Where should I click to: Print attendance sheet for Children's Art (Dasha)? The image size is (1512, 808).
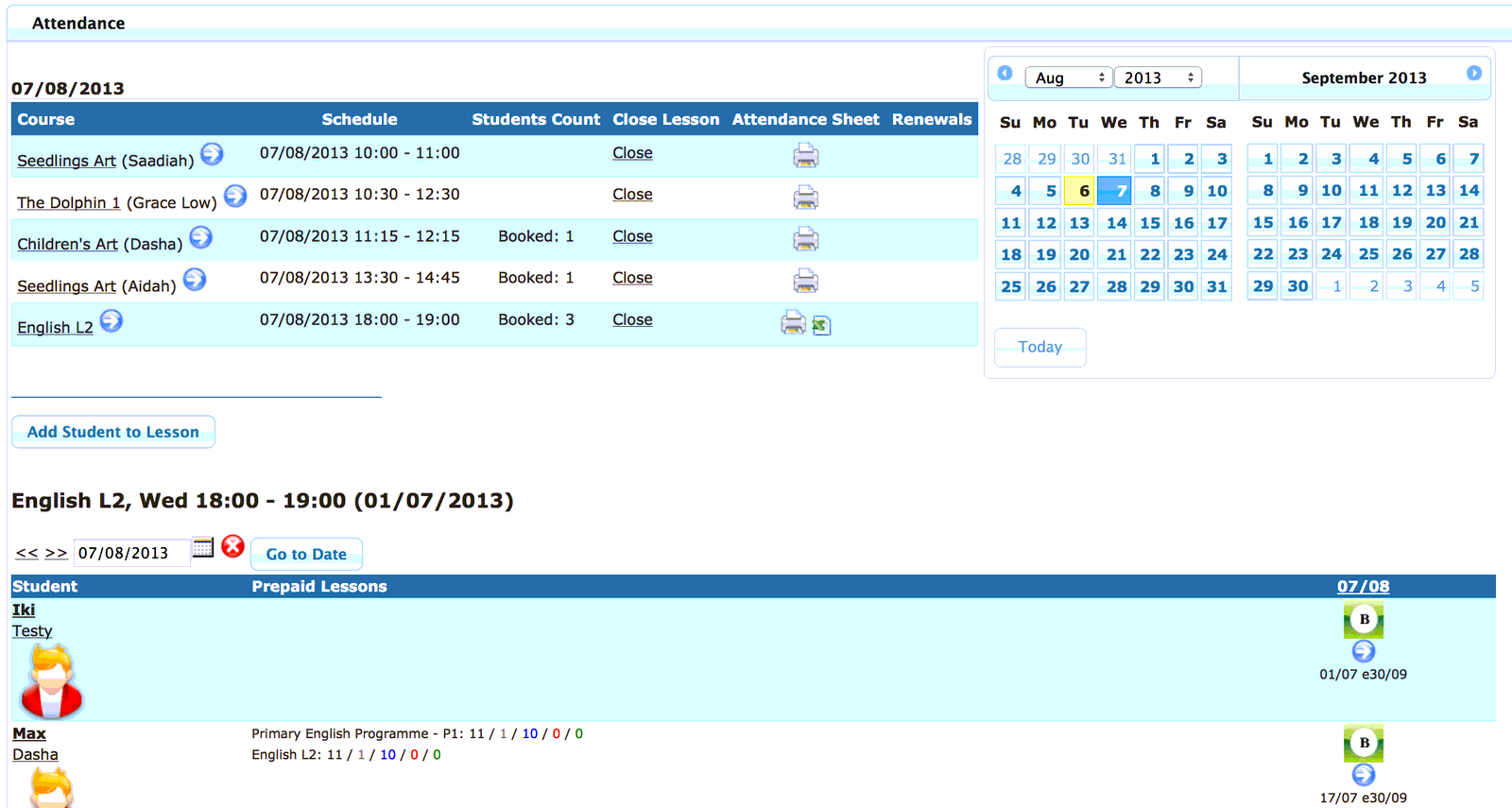point(805,239)
